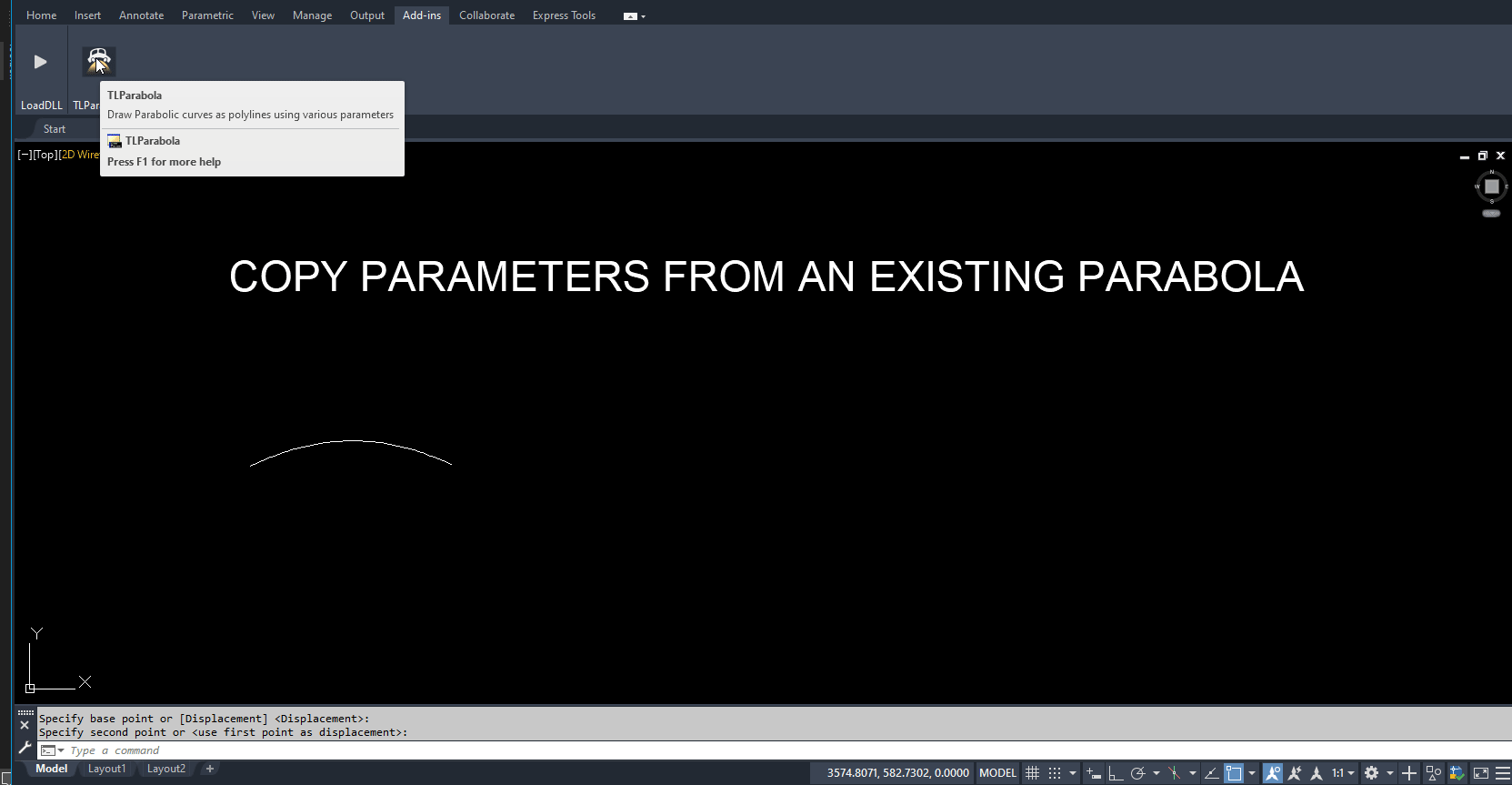This screenshot has width=1512, height=785.
Task: Click the viewport [-] controls label
Action: (24, 155)
